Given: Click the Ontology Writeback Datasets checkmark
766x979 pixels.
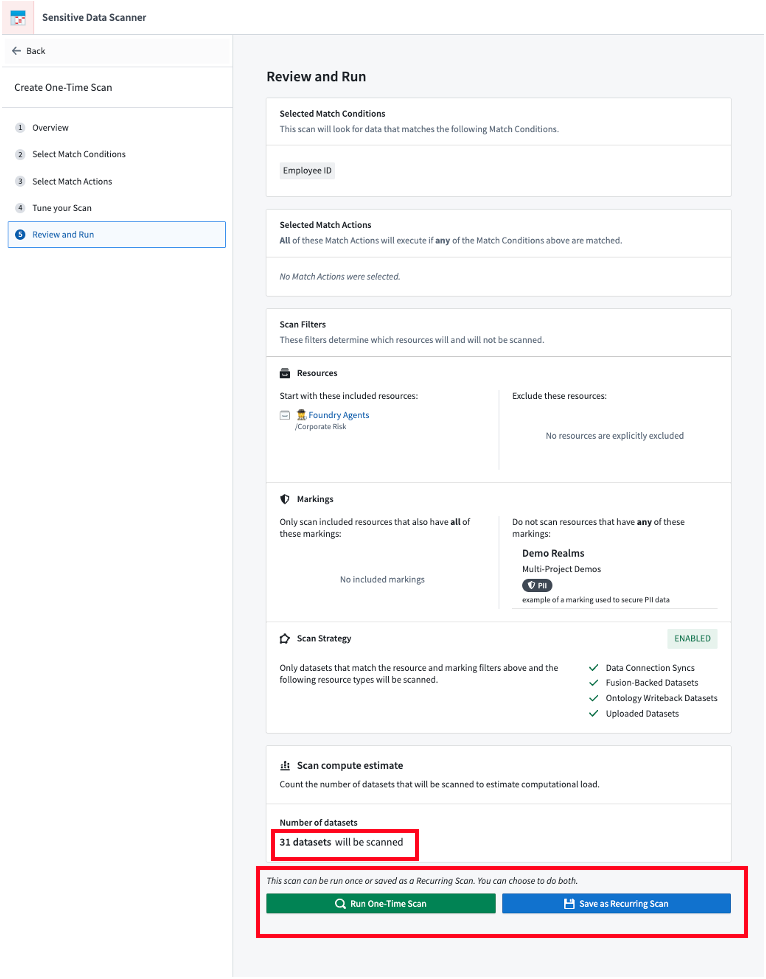Looking at the screenshot, I should point(594,698).
